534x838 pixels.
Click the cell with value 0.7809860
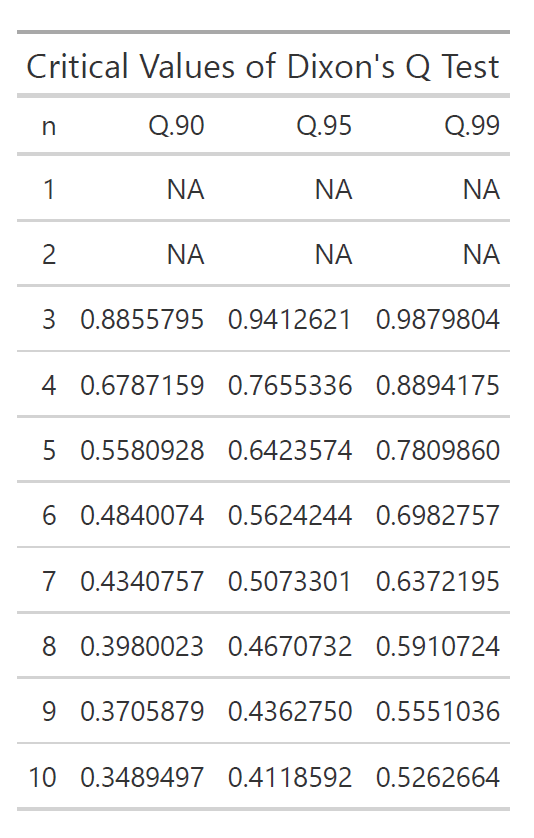pos(438,450)
